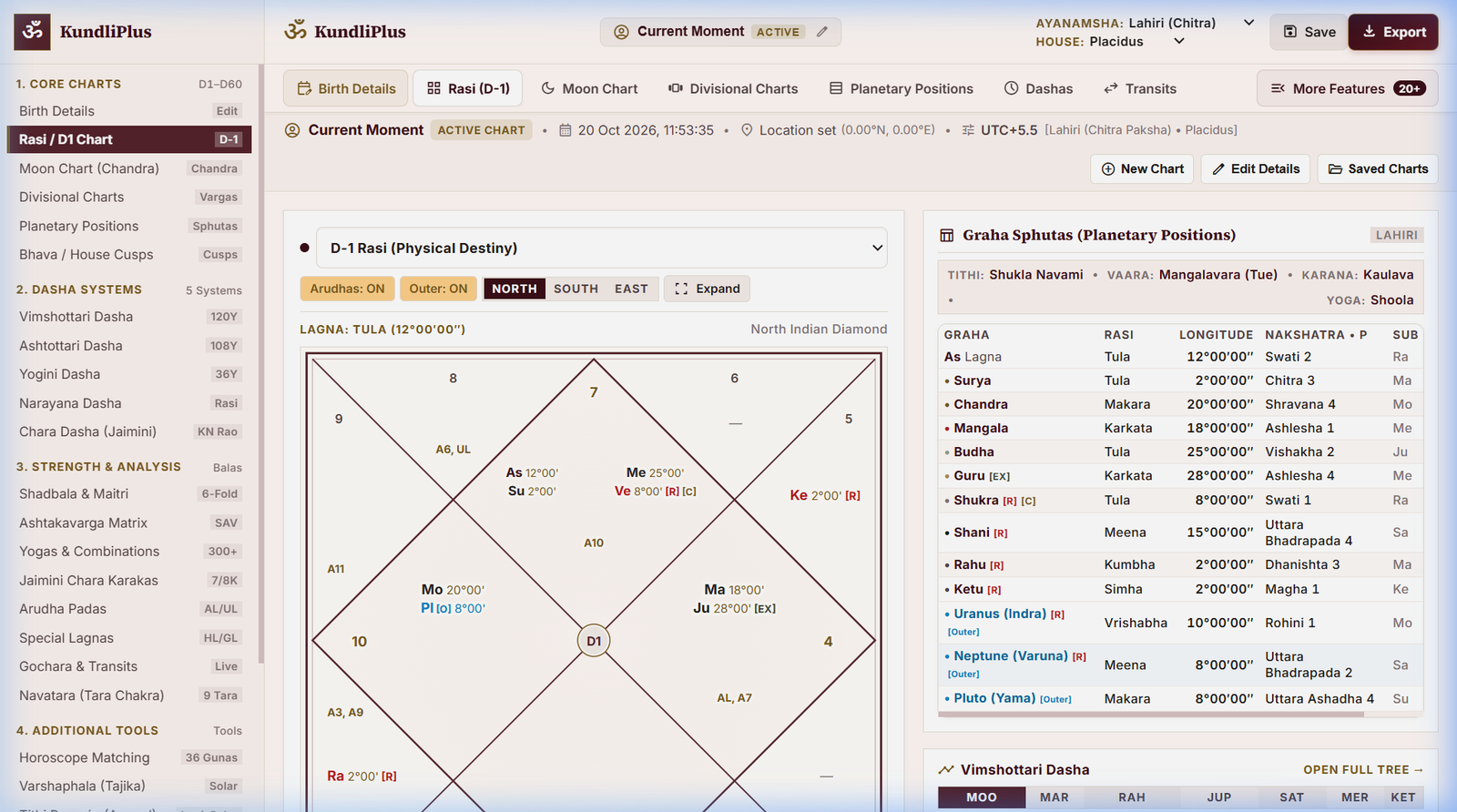Click the ACTIVE CHART badge
The image size is (1457, 812).
pos(482,130)
